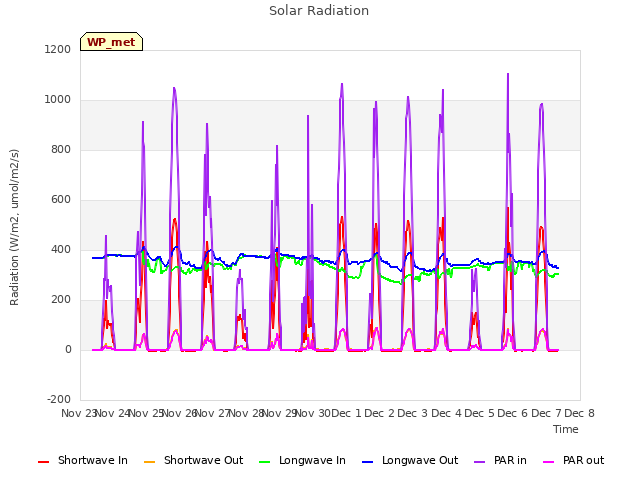Click the magenta PAR out legend swatch
The image size is (640, 480).
(549, 462)
